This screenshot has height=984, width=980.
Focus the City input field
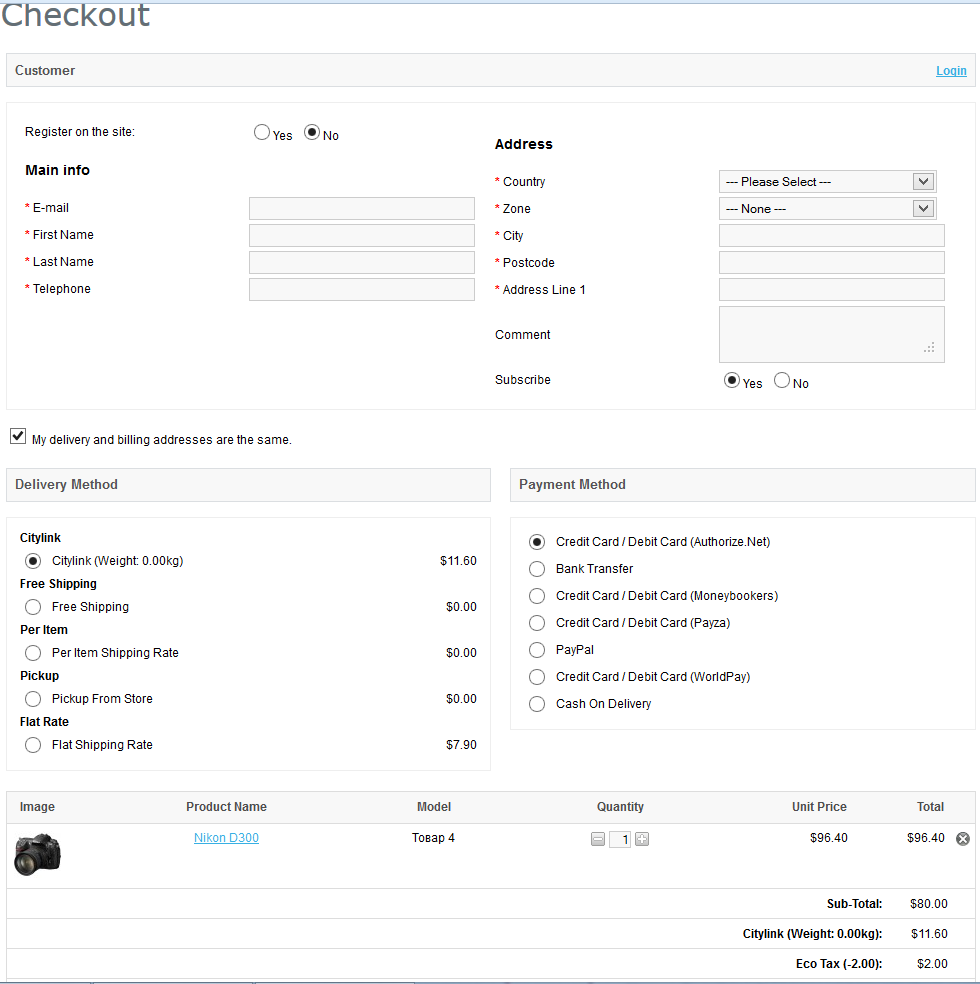832,235
